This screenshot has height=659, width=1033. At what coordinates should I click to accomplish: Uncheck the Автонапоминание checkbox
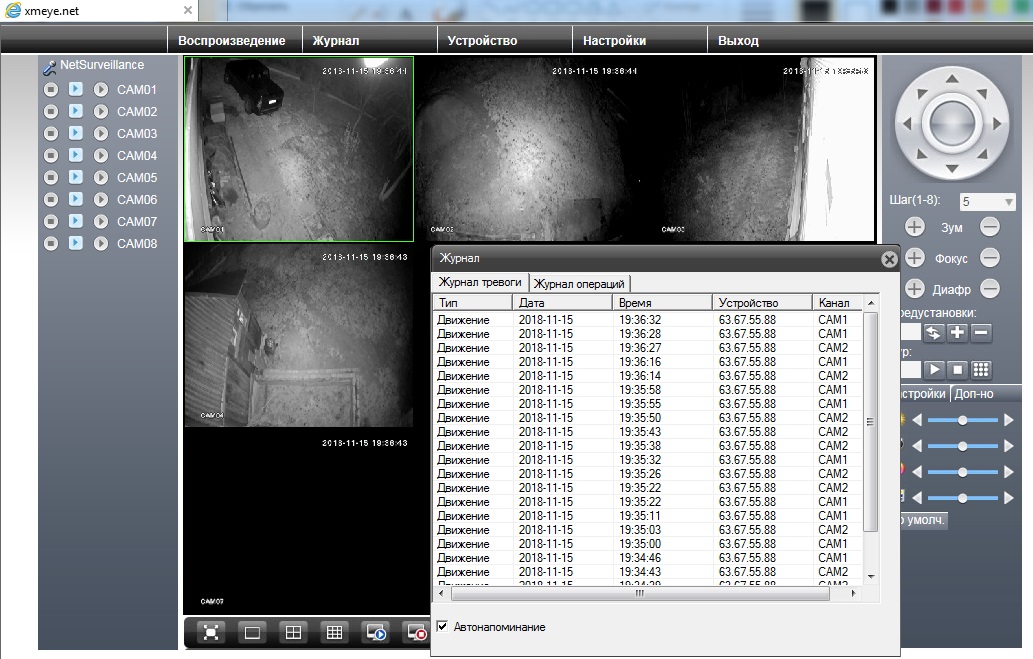point(443,627)
